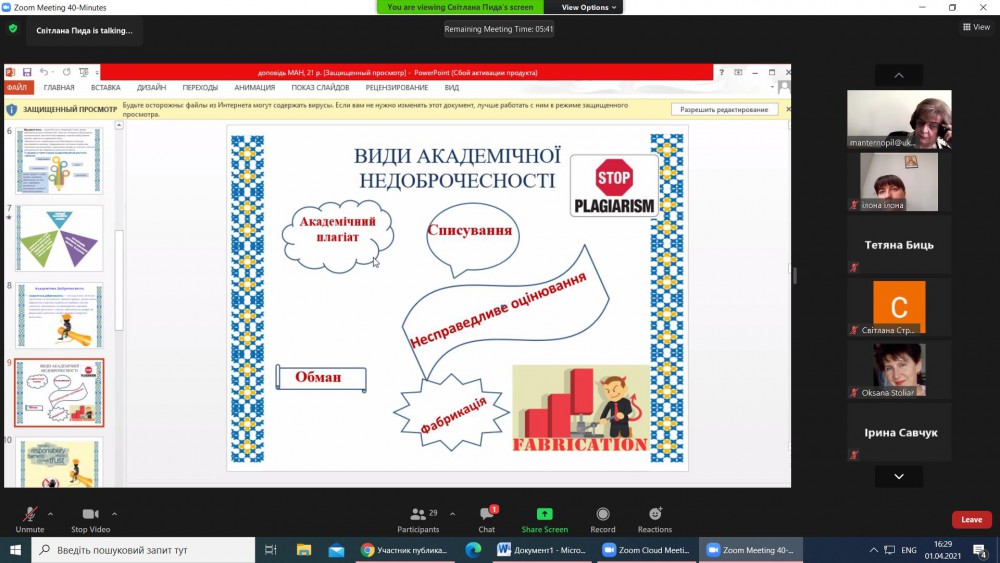Open the View layout menu in Zoom
This screenshot has width=1000, height=563.
point(976,27)
